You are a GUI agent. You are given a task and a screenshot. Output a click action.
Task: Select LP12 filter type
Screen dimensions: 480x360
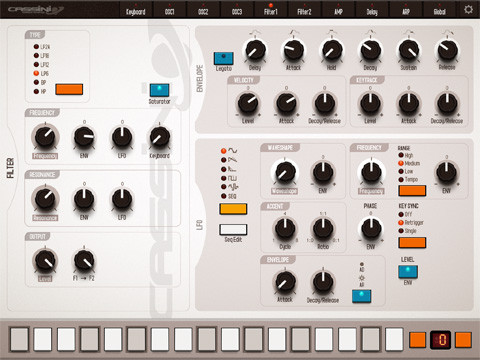coord(41,64)
